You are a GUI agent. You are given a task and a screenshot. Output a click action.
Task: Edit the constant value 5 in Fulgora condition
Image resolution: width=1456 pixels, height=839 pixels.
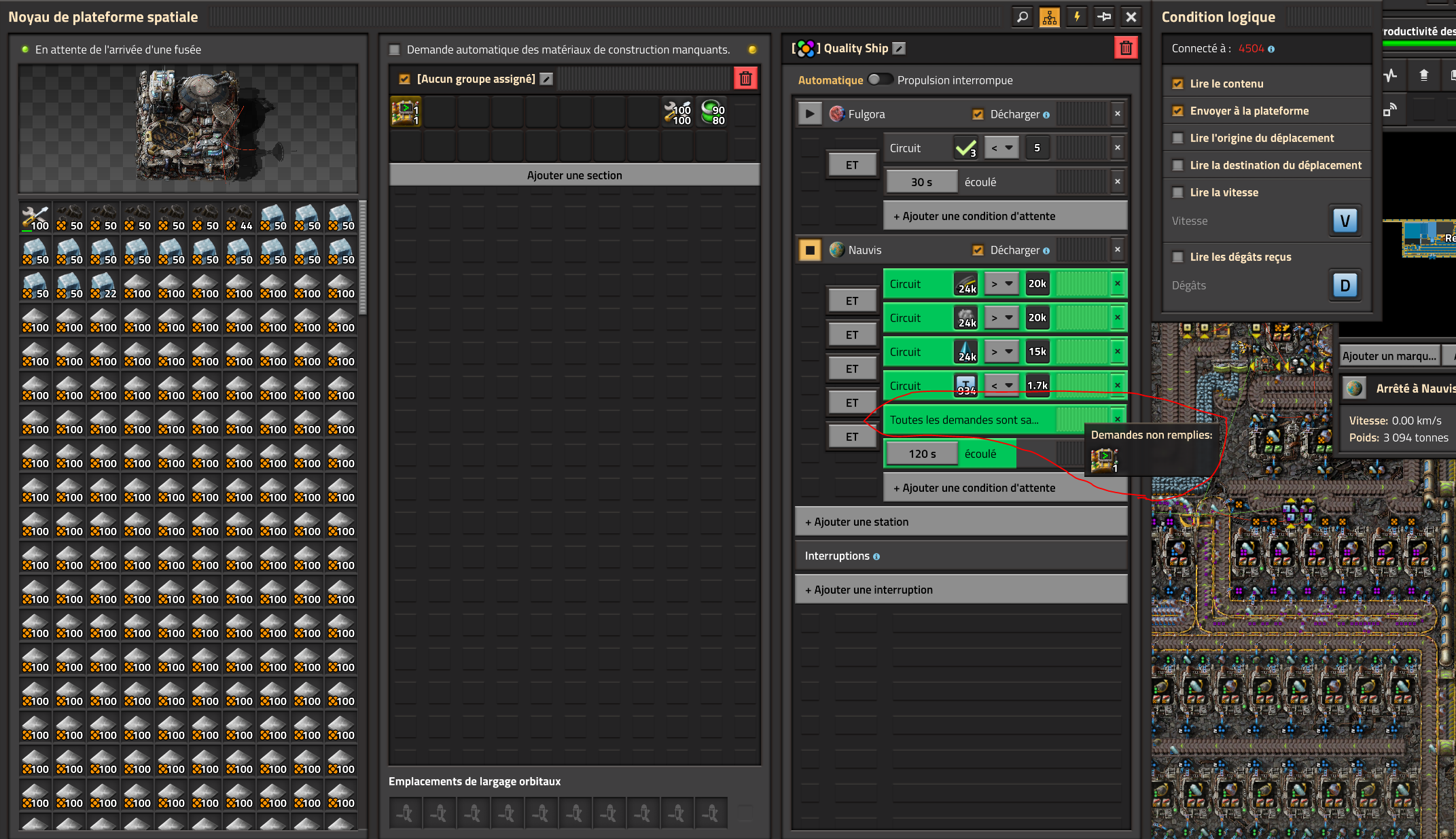(1037, 148)
